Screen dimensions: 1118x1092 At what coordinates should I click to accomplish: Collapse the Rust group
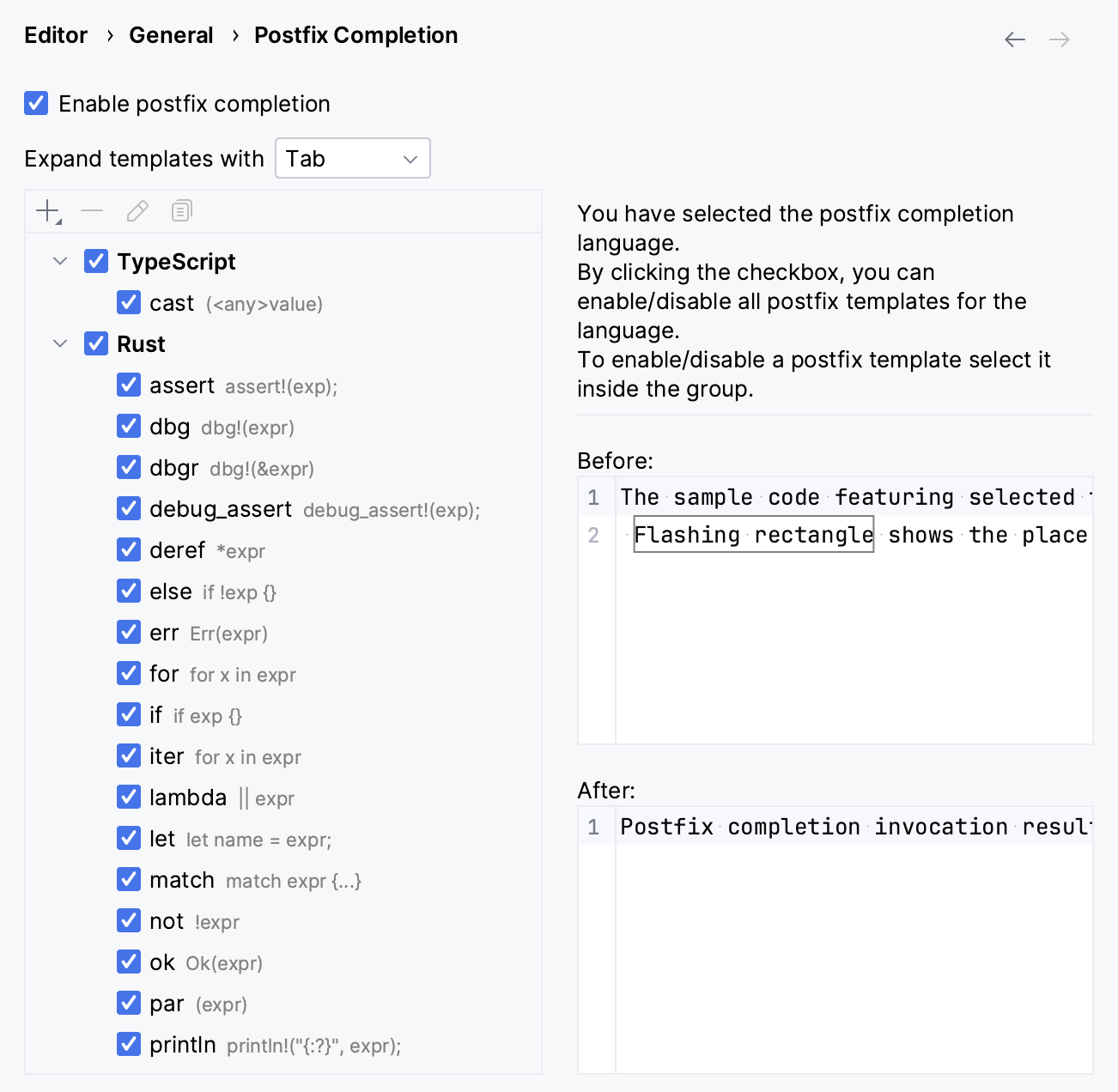point(59,343)
